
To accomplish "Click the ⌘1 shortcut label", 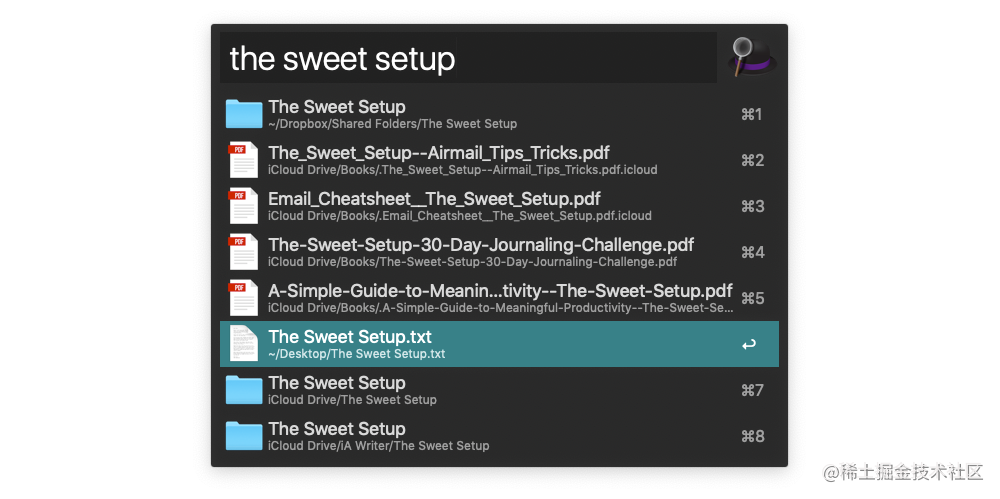I will point(752,114).
